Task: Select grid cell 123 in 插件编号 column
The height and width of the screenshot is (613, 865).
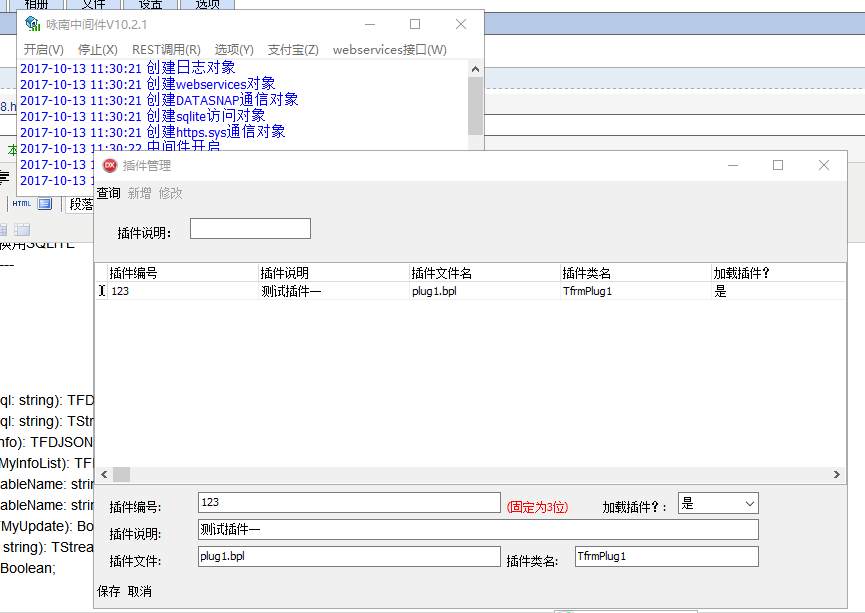Action: (183, 291)
